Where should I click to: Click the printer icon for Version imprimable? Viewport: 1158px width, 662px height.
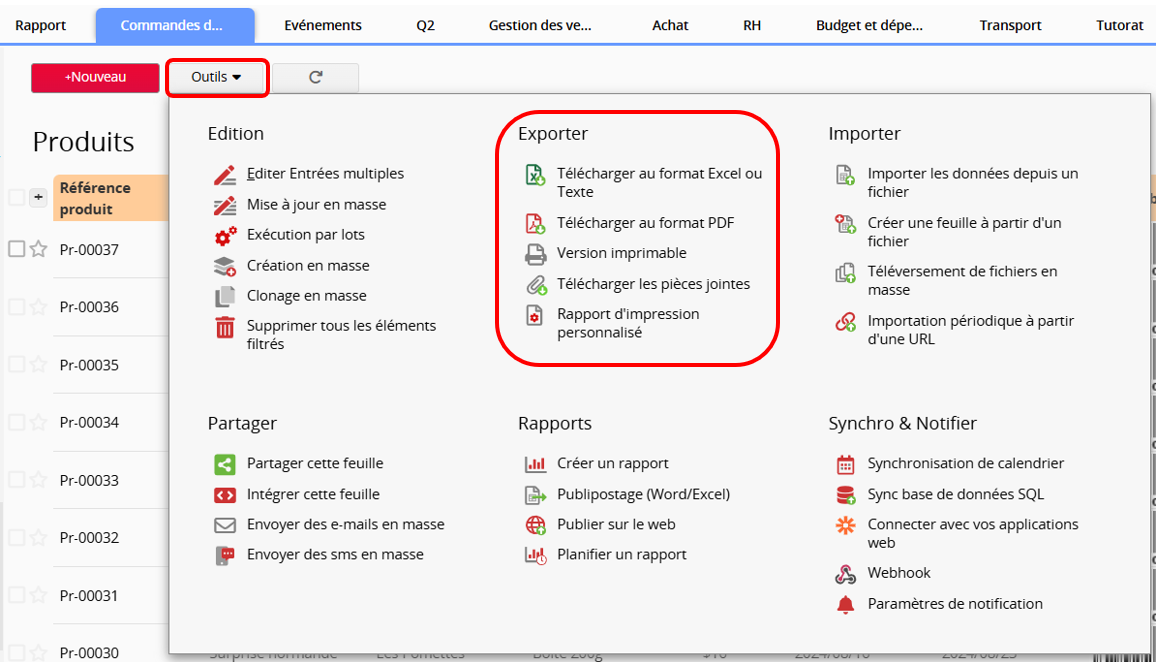pos(535,254)
